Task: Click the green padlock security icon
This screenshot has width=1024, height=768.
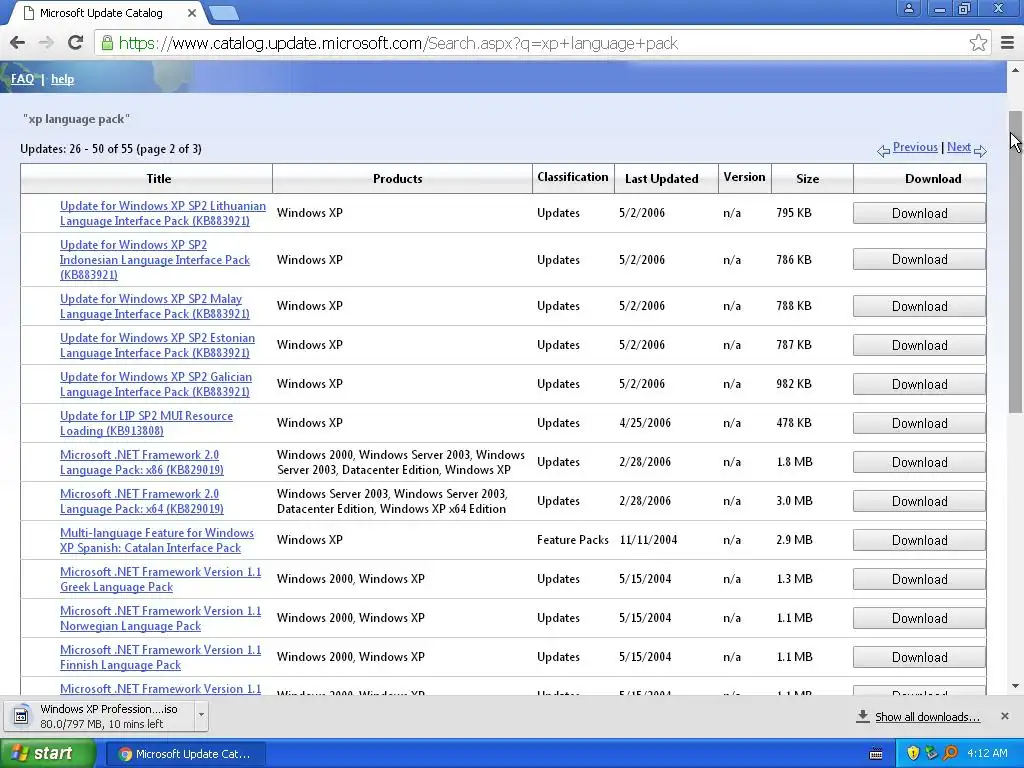Action: click(x=106, y=43)
